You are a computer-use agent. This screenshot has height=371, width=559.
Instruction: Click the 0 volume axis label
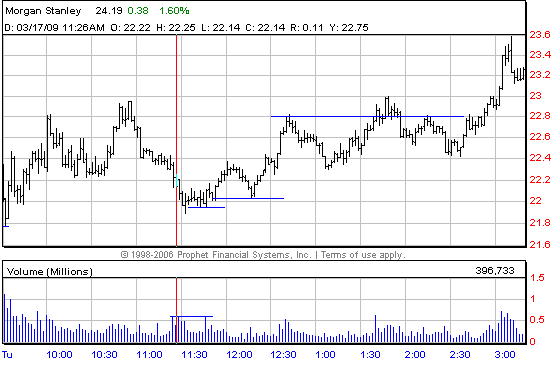533,341
